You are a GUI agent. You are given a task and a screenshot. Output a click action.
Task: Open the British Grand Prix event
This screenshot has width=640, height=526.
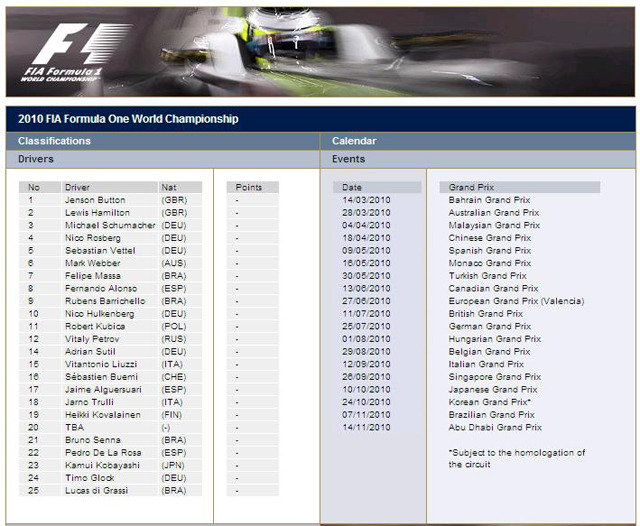[486, 314]
